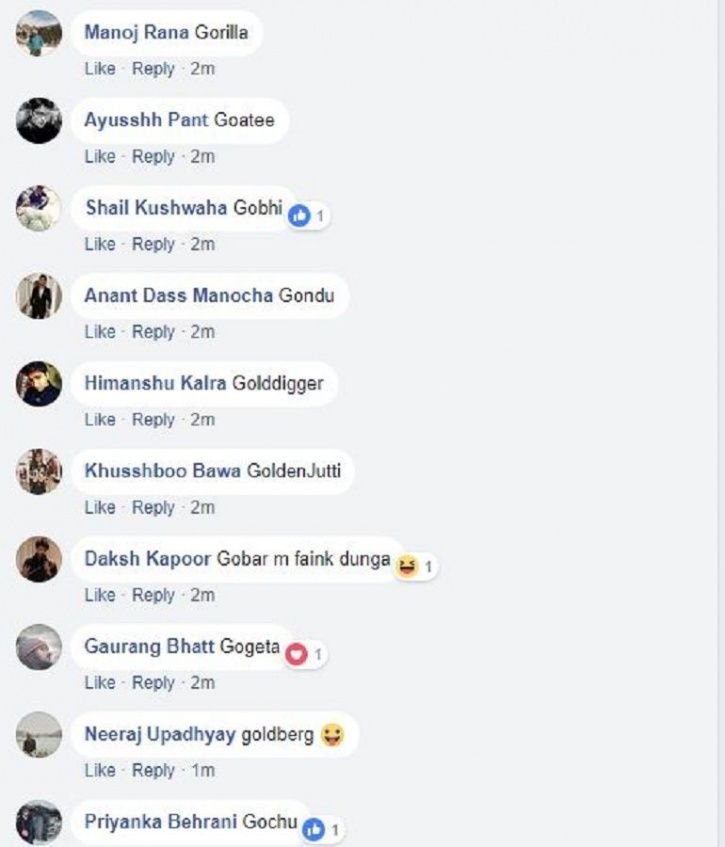The image size is (725, 847).
Task: Like Anant Dass Manocha's comment
Action: tap(100, 332)
